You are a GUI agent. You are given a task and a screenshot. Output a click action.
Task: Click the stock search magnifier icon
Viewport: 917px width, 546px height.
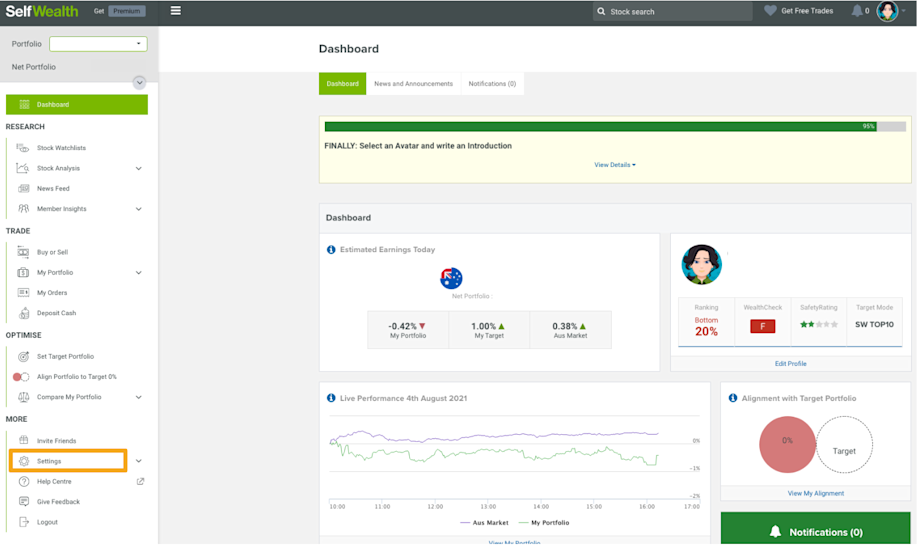(601, 11)
